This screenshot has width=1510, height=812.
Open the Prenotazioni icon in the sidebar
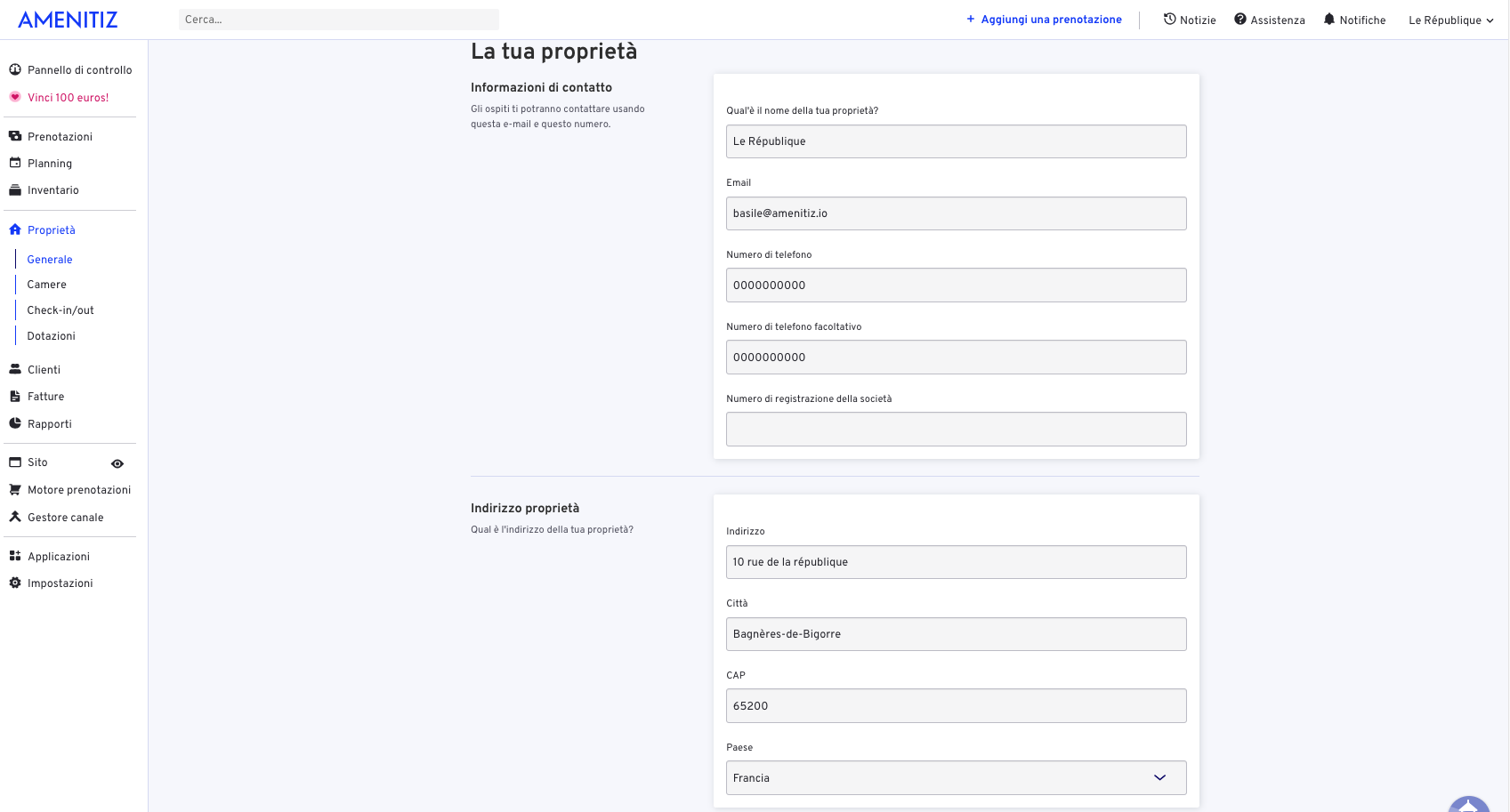(x=15, y=136)
